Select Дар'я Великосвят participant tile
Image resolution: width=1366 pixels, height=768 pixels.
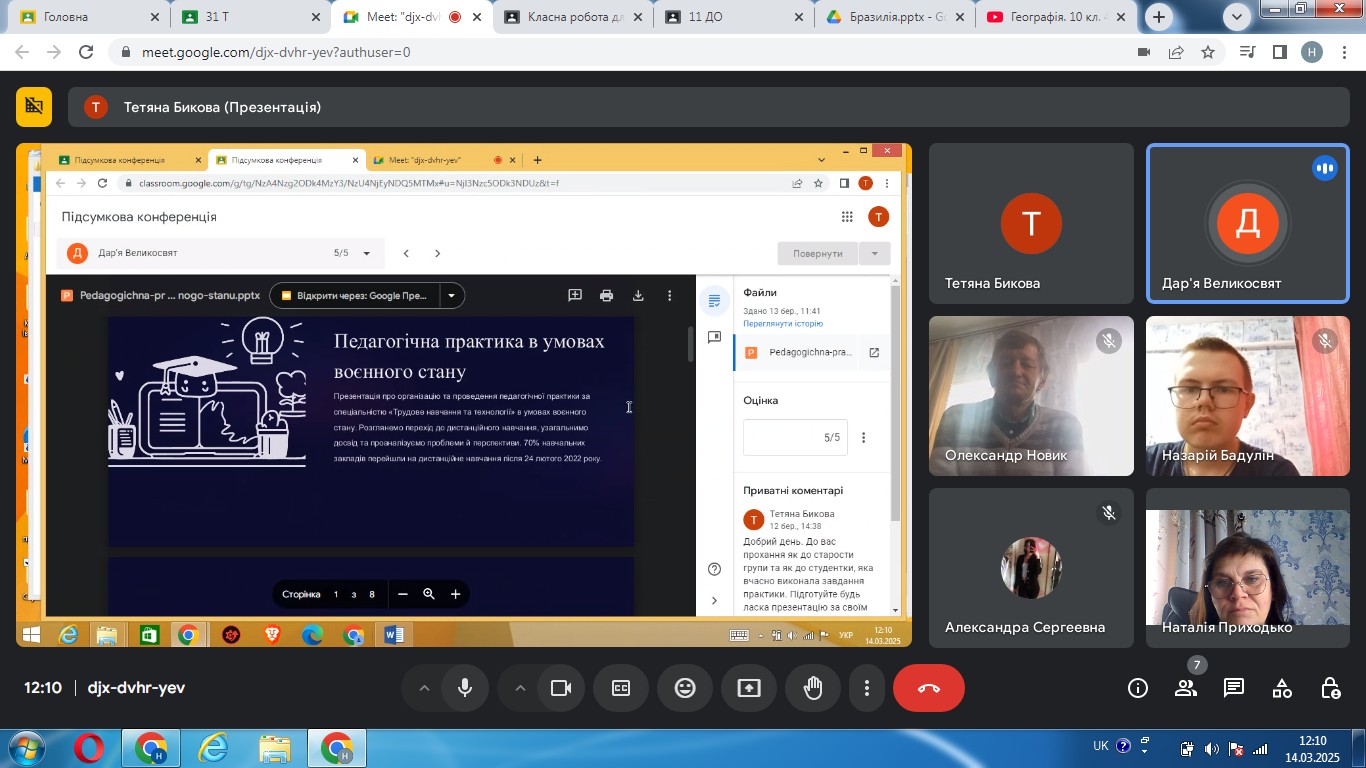[x=1247, y=222]
